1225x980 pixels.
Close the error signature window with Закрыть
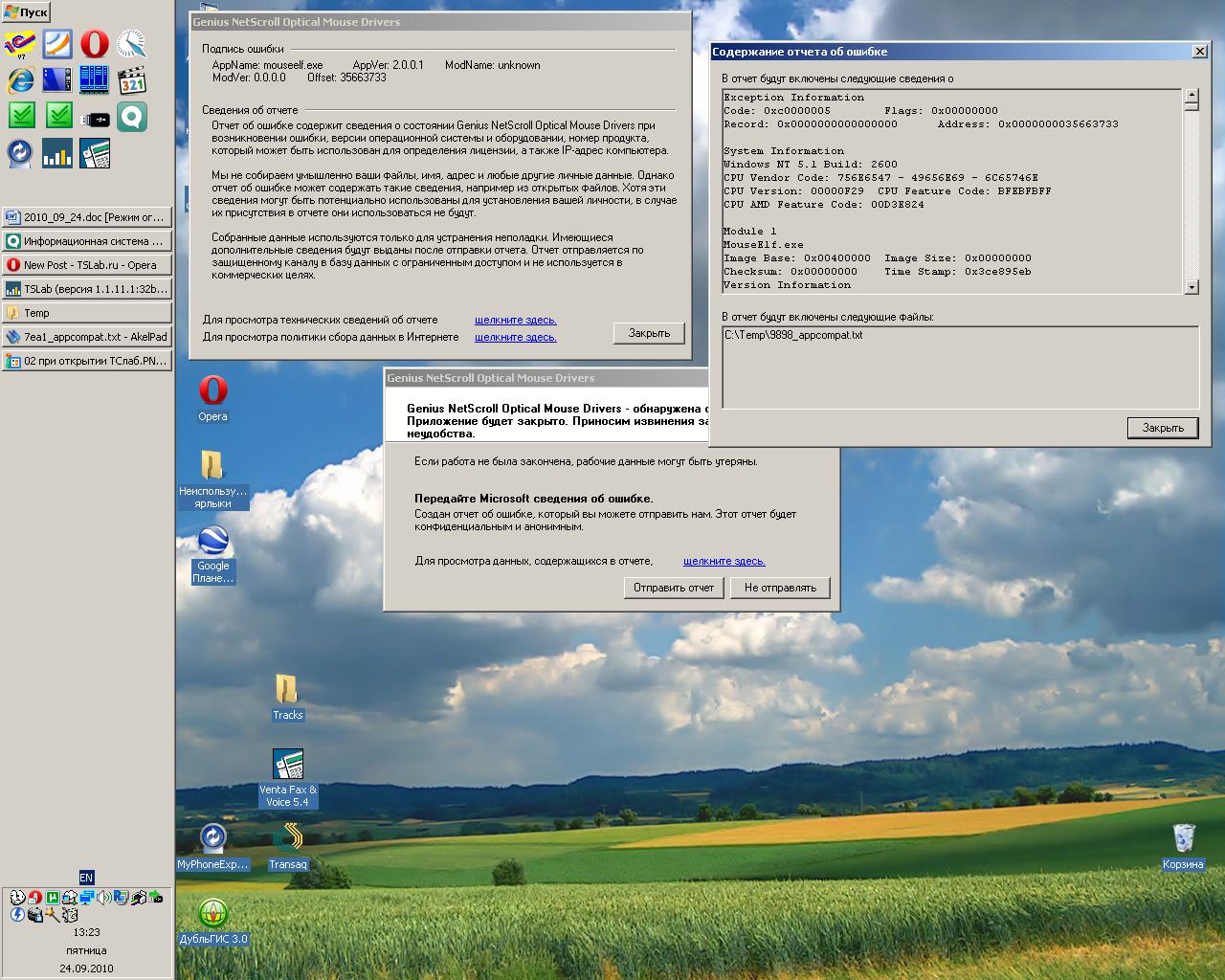649,333
